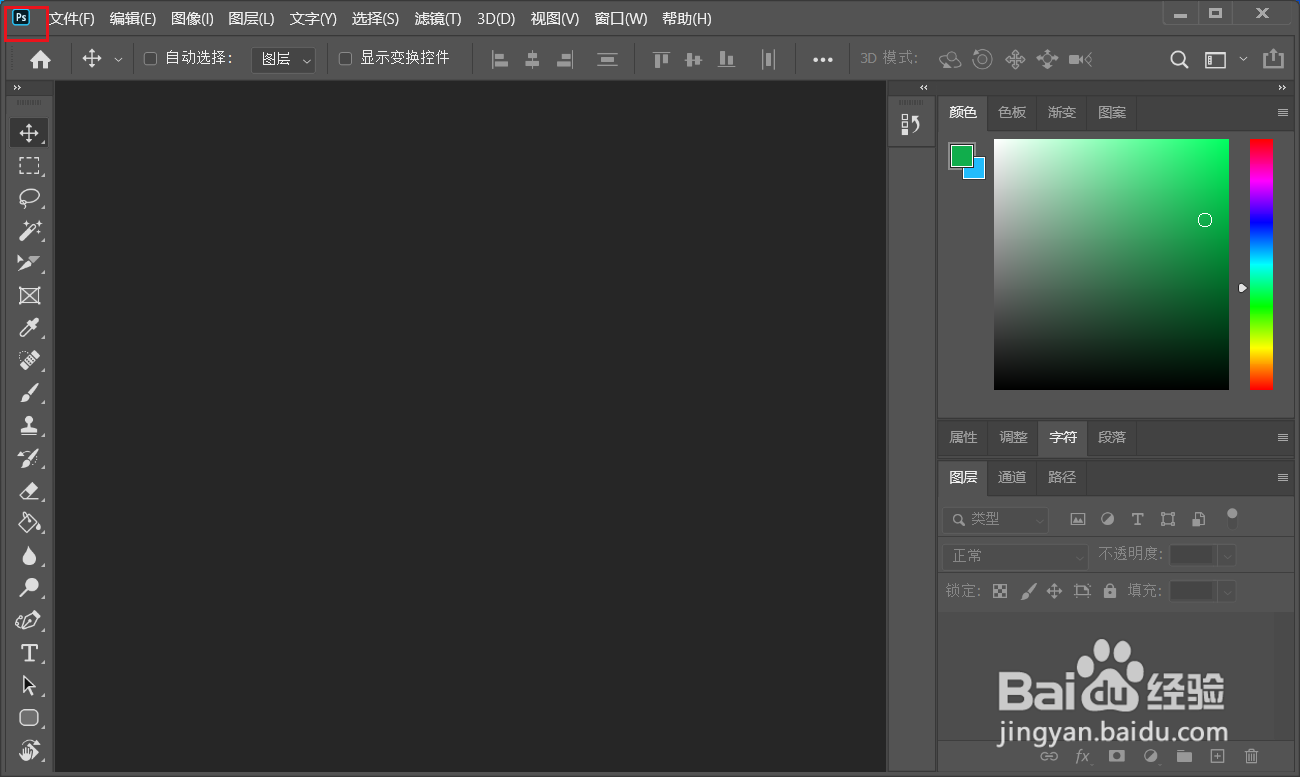
Task: Select the Path Selection tool
Action: click(x=29, y=686)
